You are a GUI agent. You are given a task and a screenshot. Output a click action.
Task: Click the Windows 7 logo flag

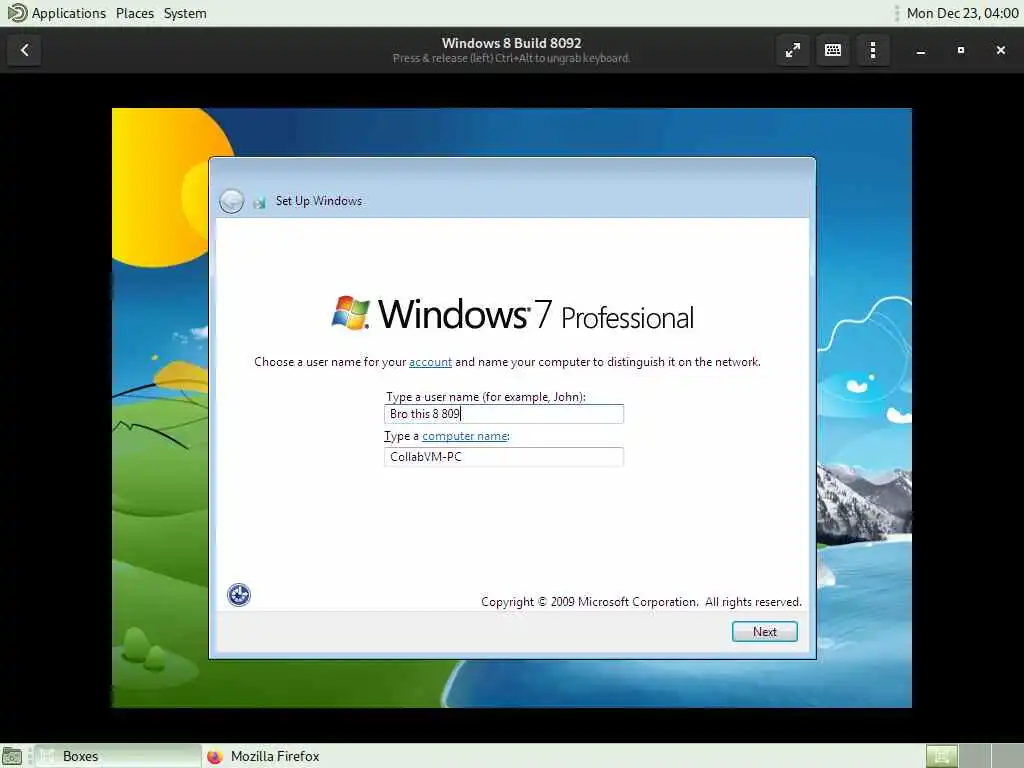tap(351, 313)
